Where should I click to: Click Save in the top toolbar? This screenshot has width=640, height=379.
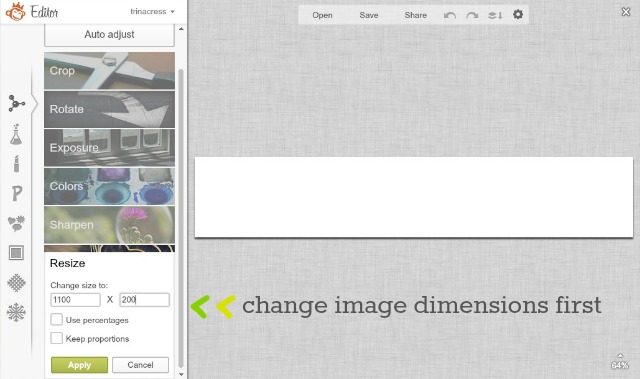point(369,16)
